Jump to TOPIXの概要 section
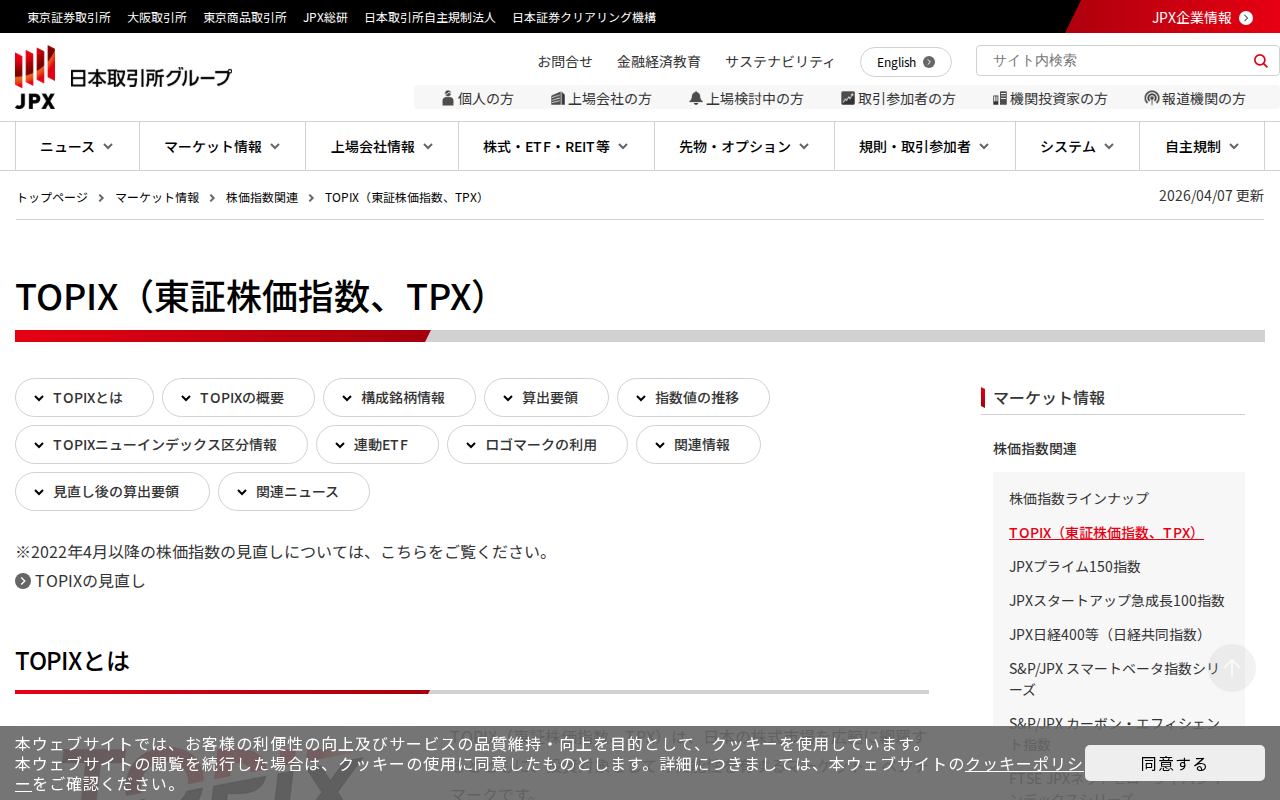The width and height of the screenshot is (1280, 800). [238, 398]
